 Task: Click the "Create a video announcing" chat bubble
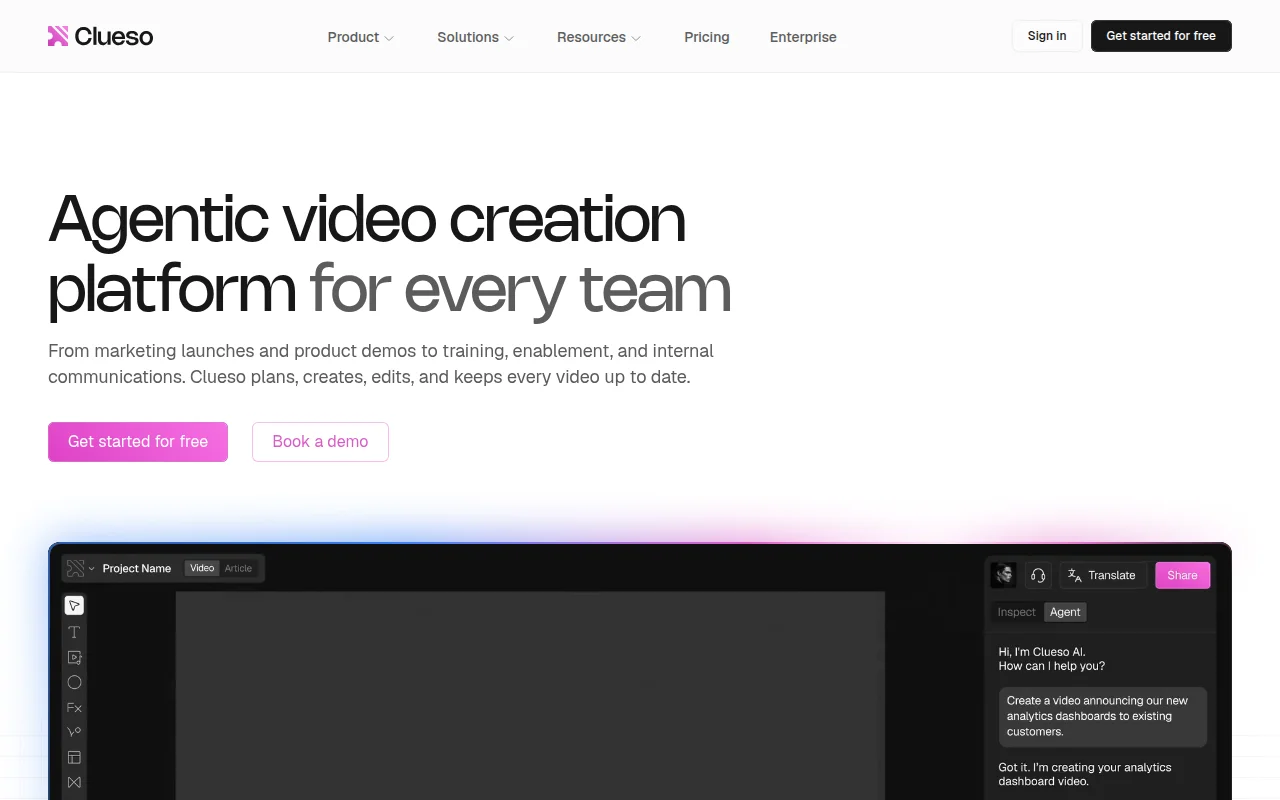click(1102, 716)
